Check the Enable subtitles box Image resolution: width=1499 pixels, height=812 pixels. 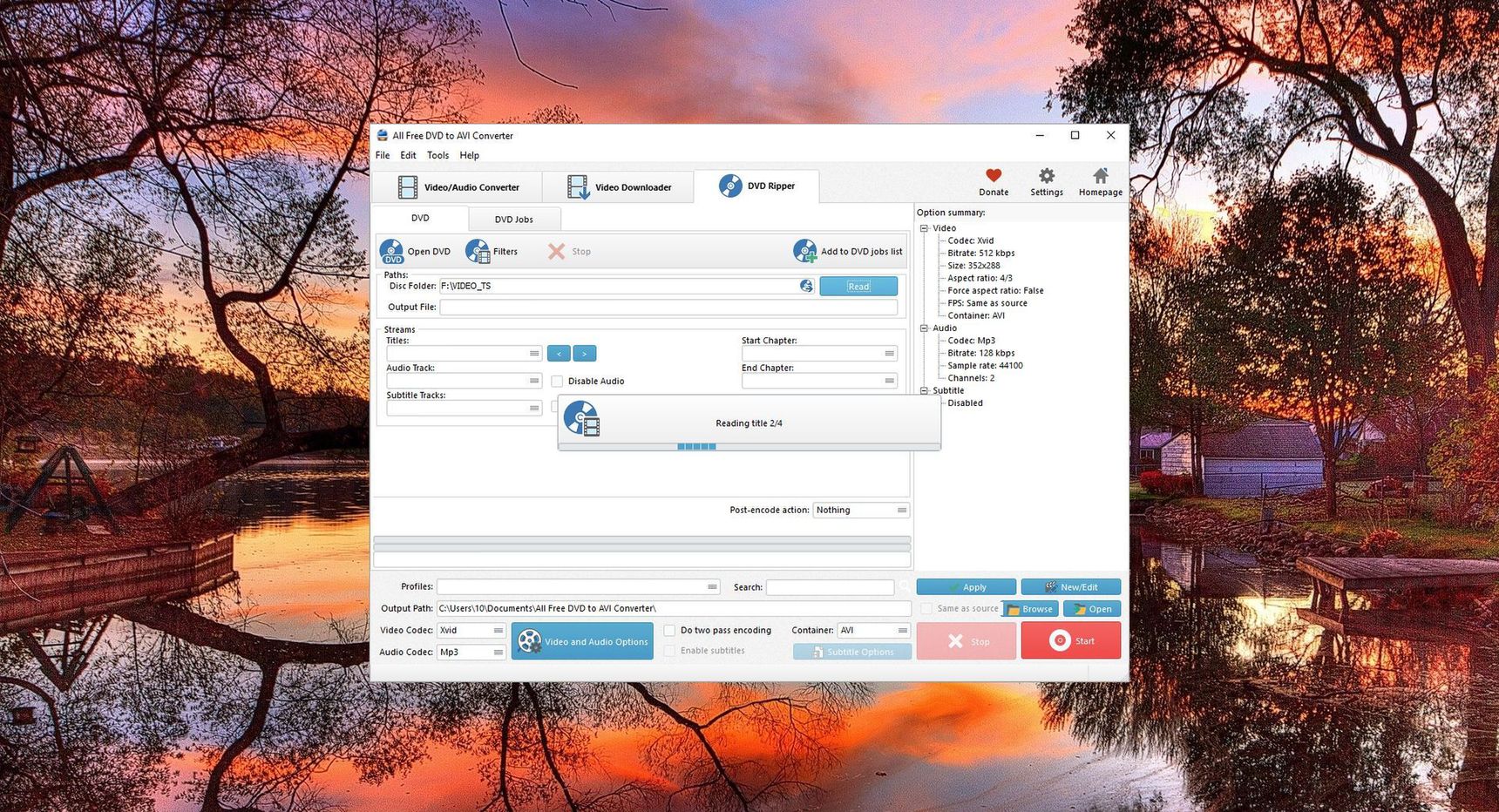click(x=669, y=651)
